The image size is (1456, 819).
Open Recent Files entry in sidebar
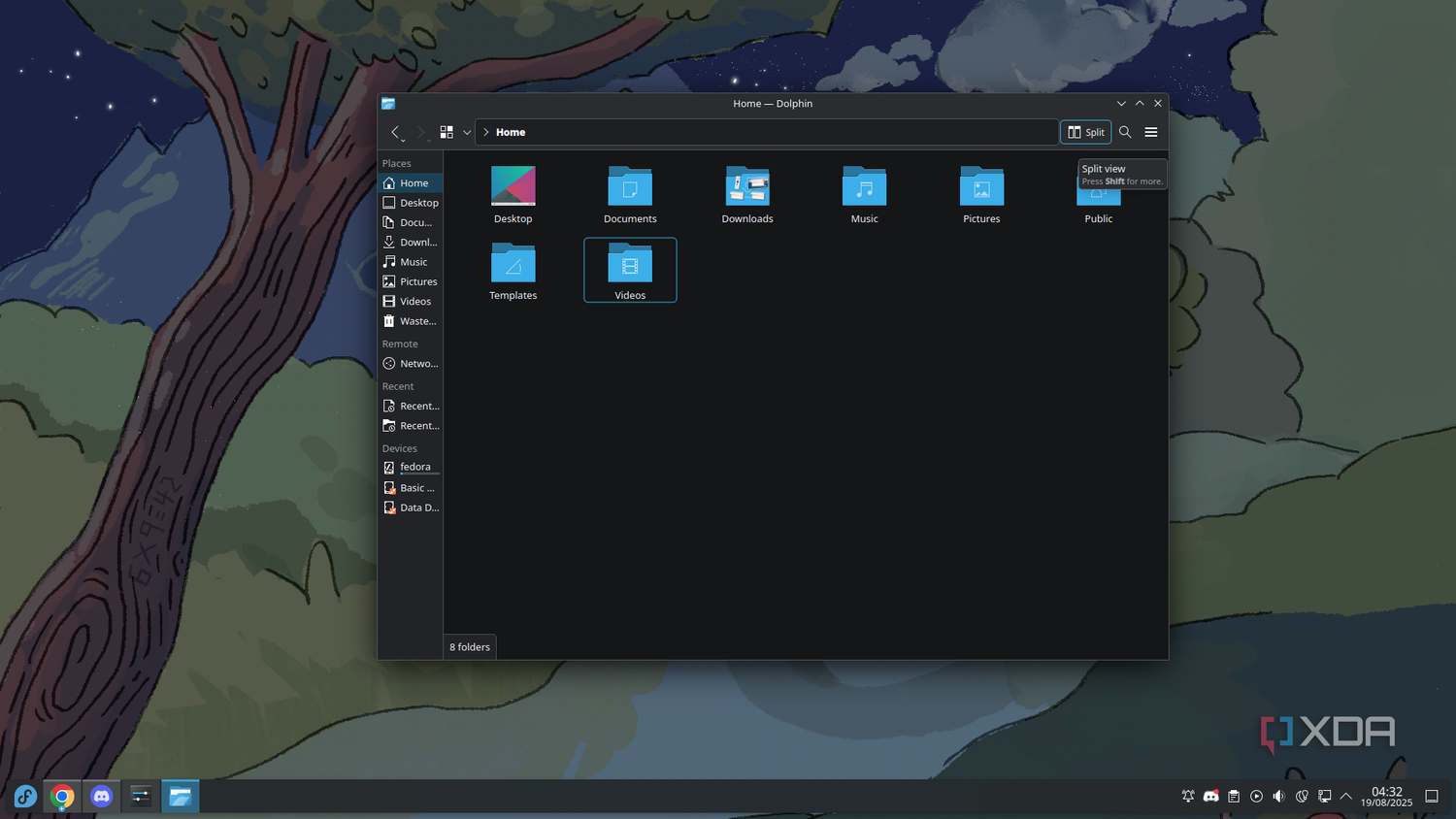[x=411, y=406]
